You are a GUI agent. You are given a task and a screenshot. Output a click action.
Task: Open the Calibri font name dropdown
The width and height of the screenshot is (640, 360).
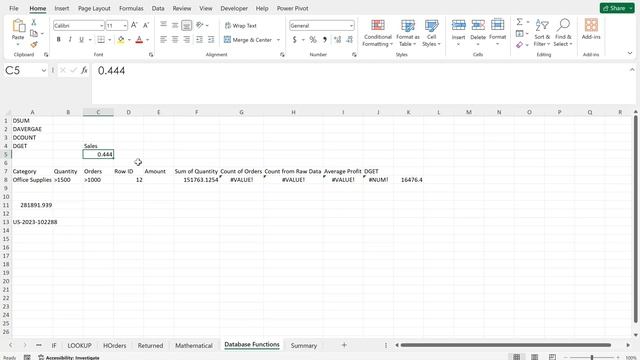(102, 26)
